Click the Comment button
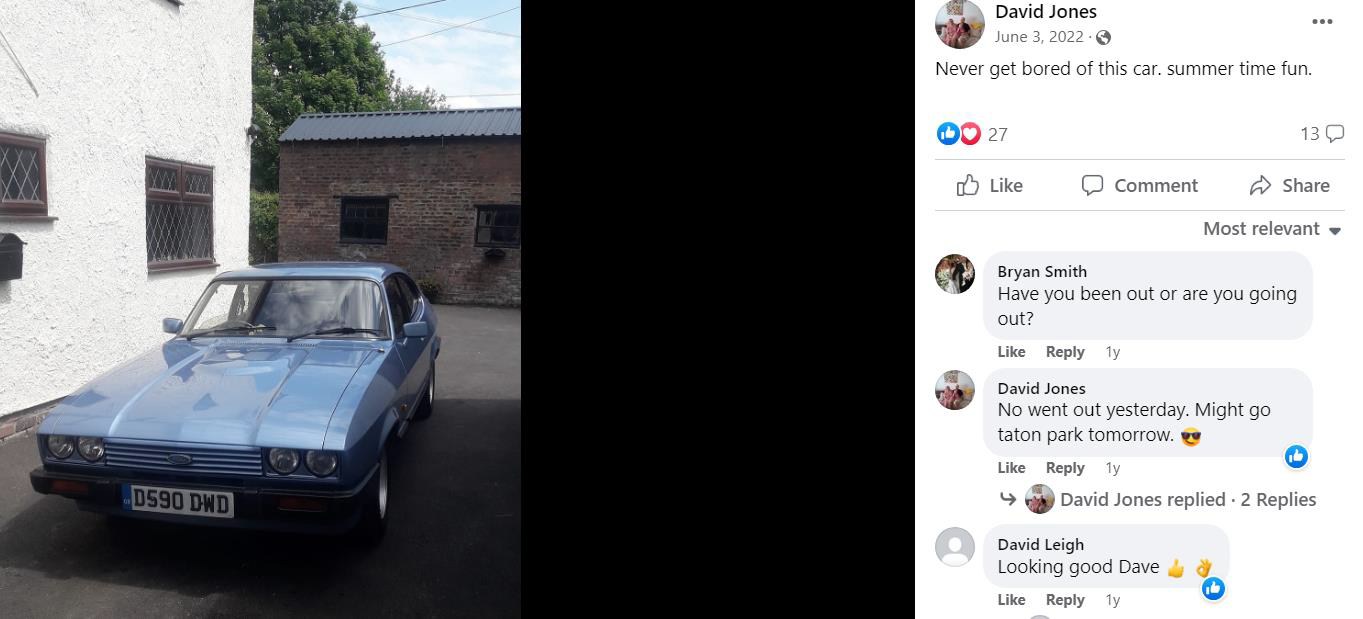 pyautogui.click(x=1139, y=185)
